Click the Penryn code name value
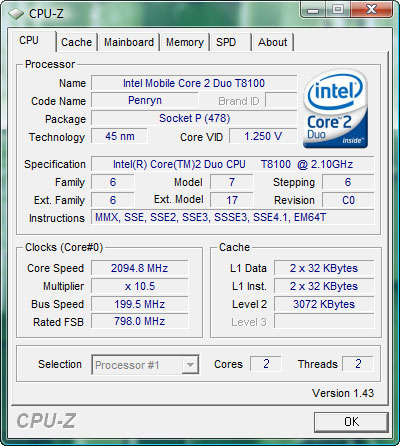 (x=145, y=100)
